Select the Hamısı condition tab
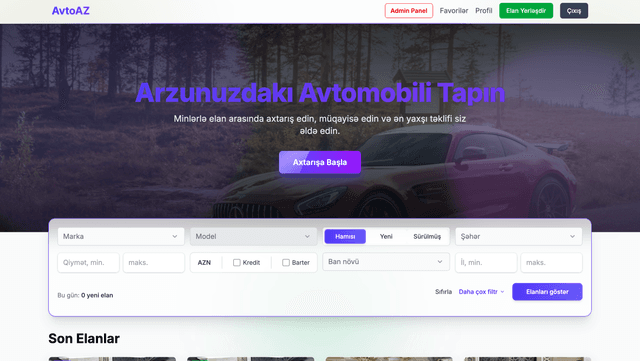Viewport: 640px width, 361px height. (345, 236)
